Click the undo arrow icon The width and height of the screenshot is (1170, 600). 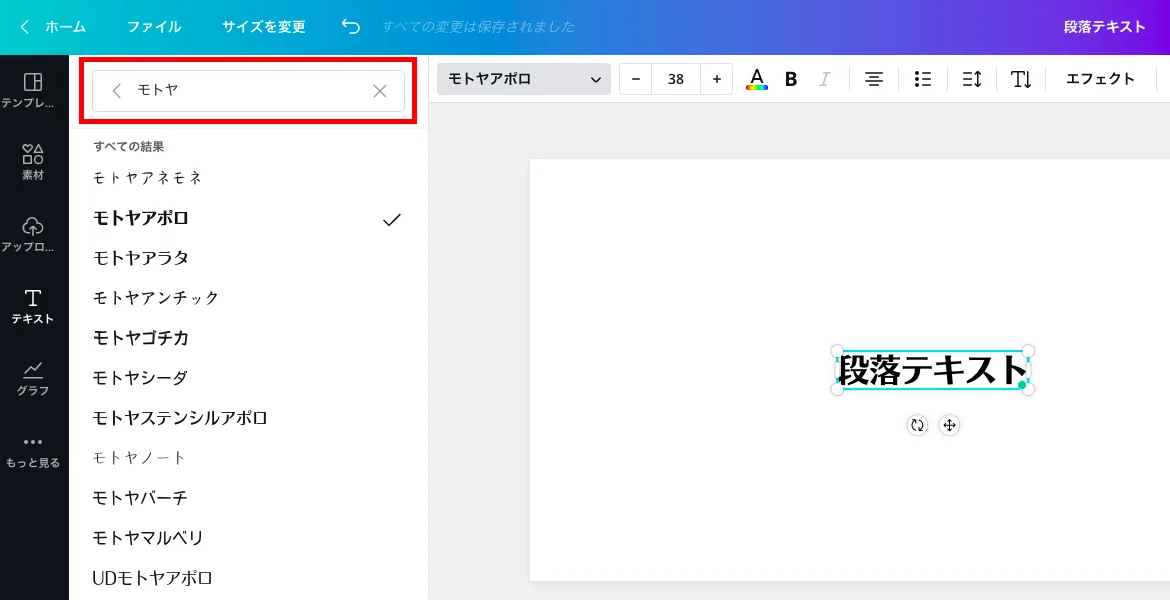pyautogui.click(x=351, y=27)
